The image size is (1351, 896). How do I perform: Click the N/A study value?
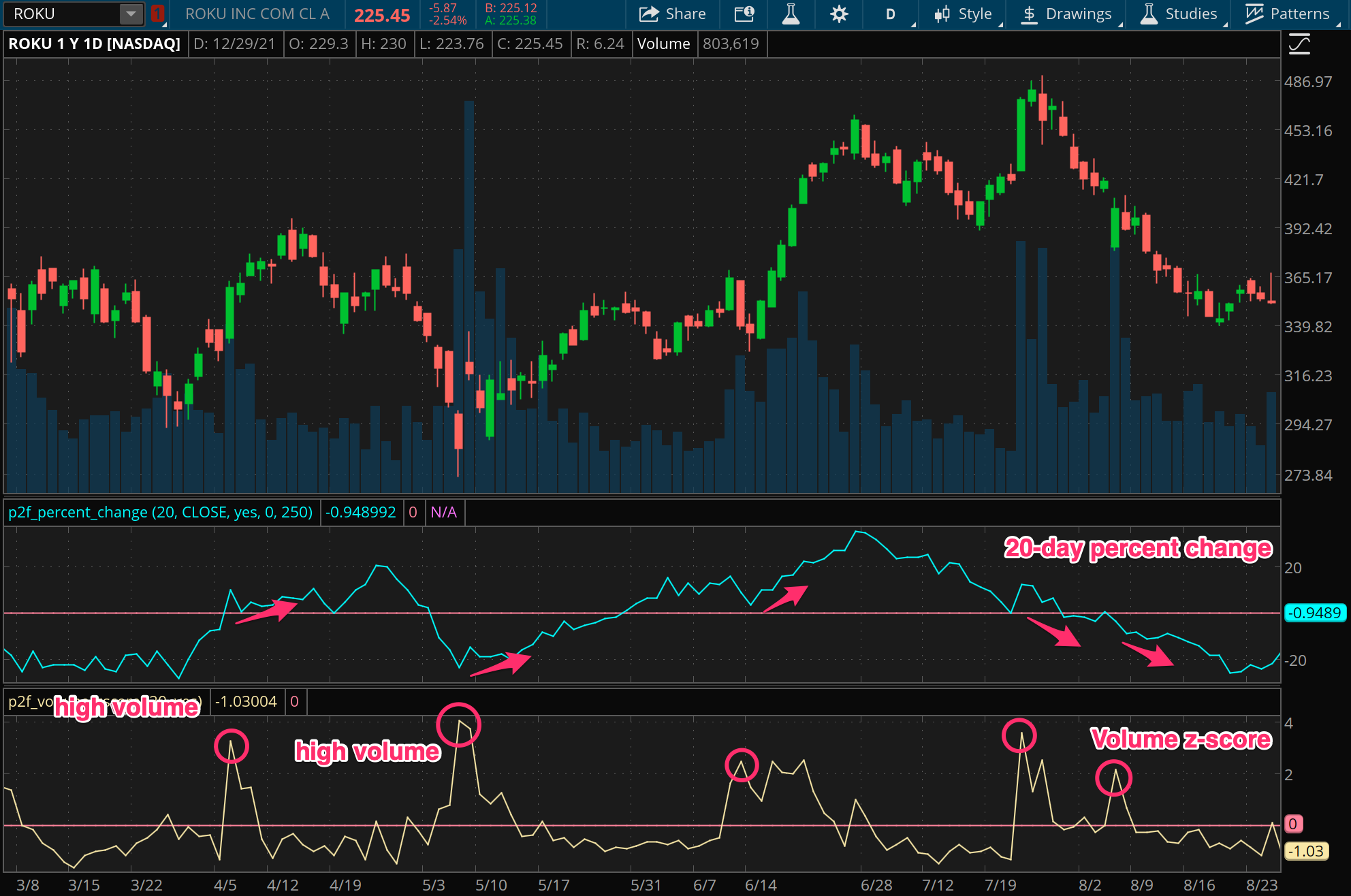pos(443,512)
